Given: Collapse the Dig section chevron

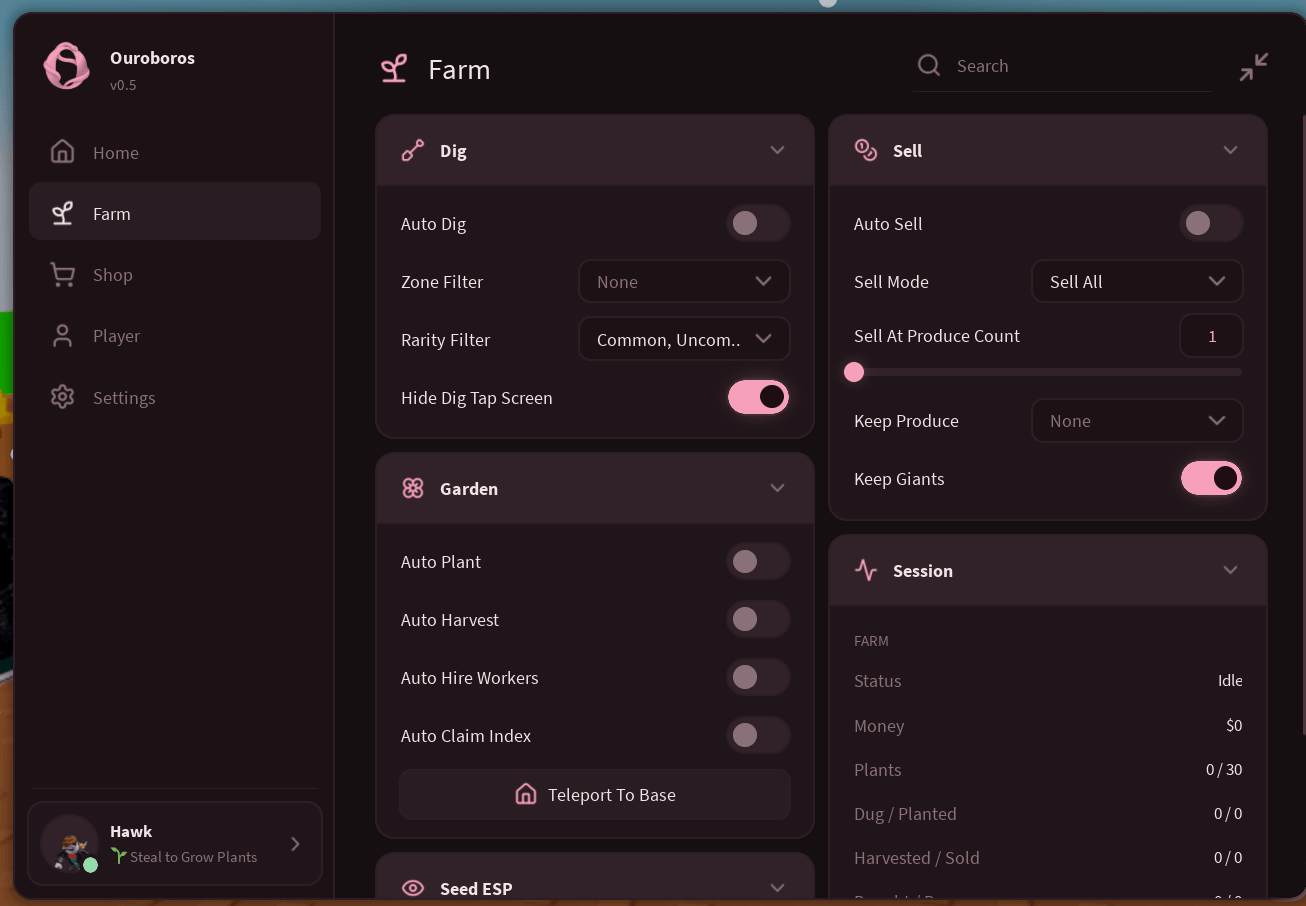Looking at the screenshot, I should point(777,150).
